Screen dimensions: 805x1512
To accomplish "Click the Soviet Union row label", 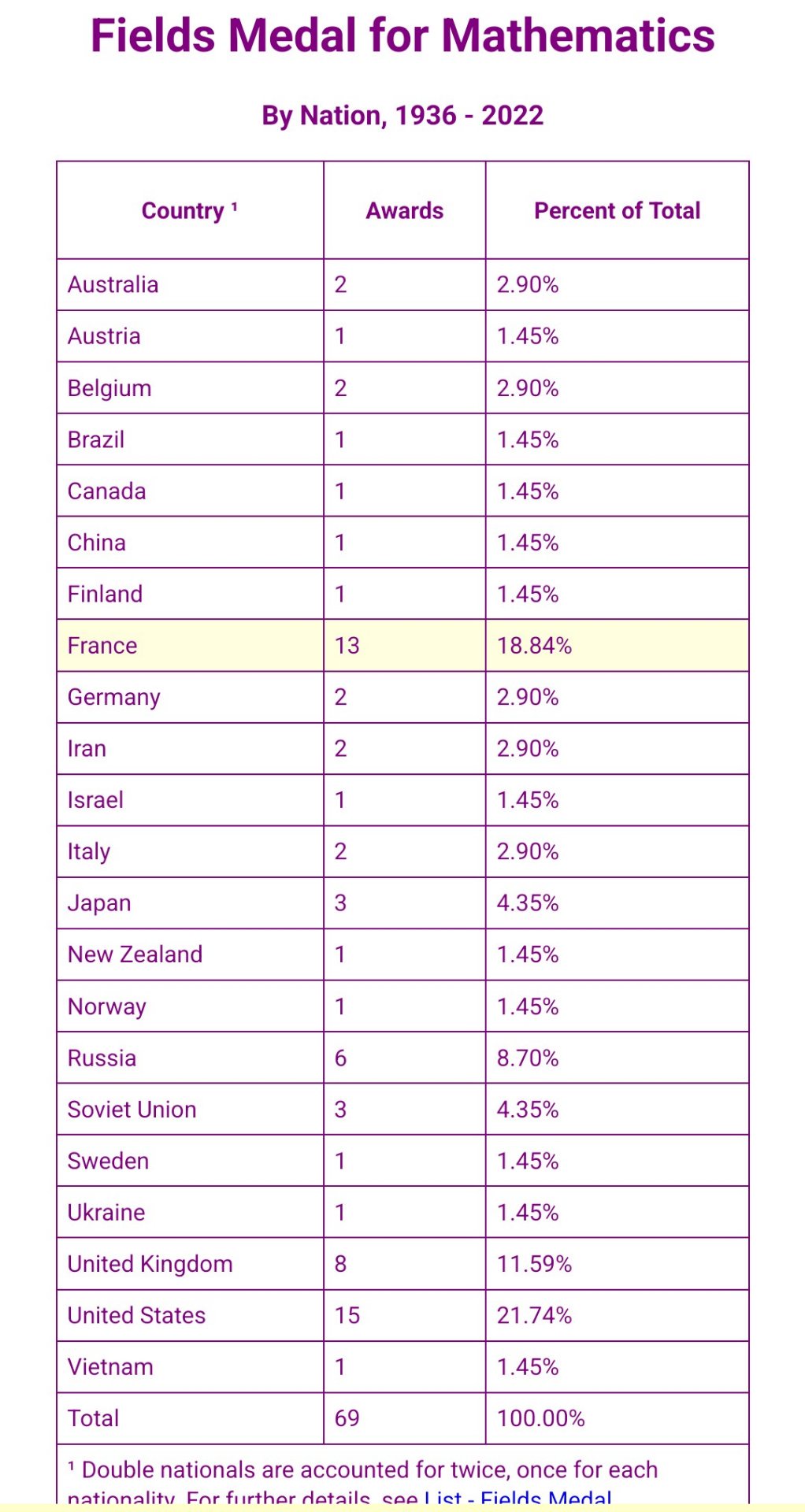I will [x=132, y=1110].
